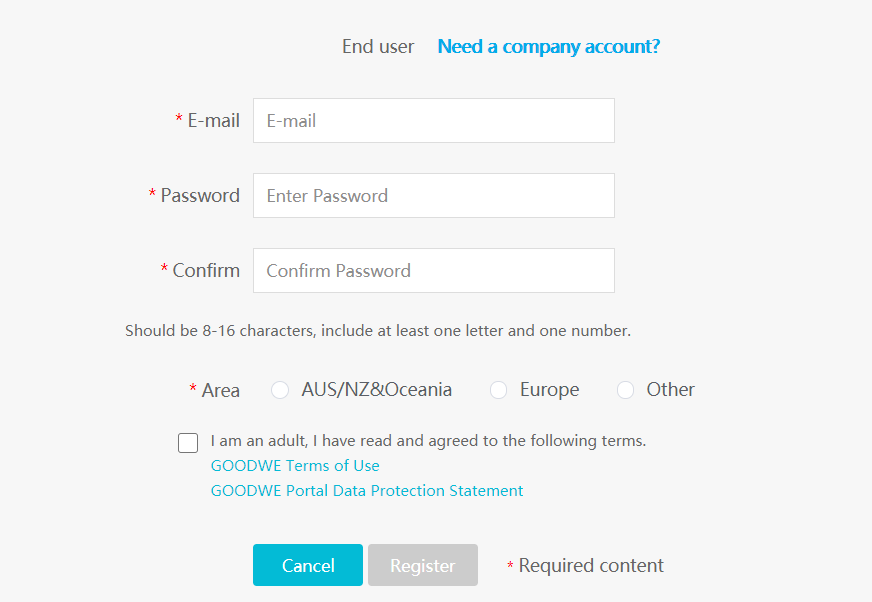The height and width of the screenshot is (602, 872).
Task: Click the Register button
Action: click(422, 566)
